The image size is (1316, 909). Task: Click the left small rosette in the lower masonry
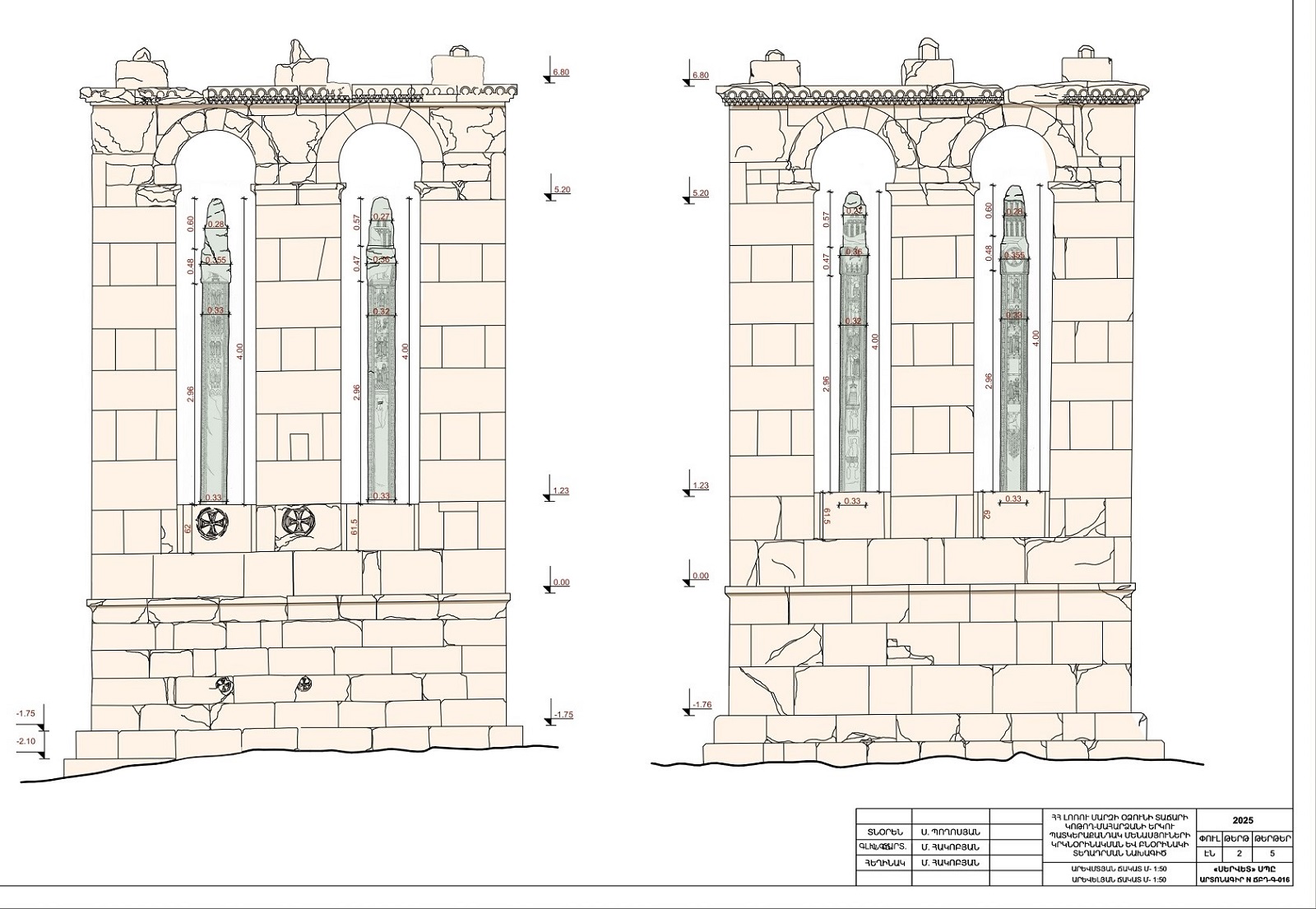pos(223,684)
